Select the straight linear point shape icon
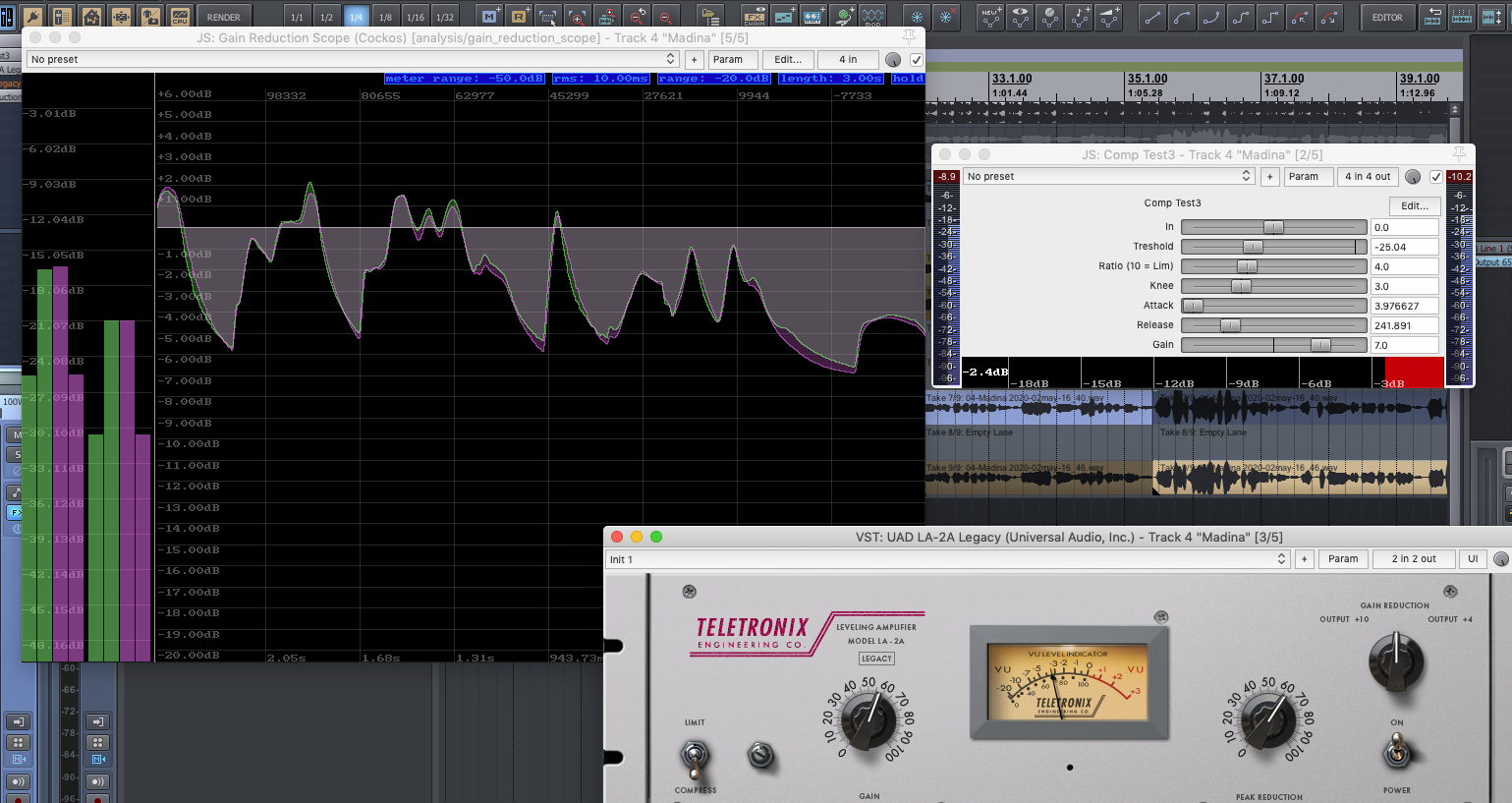 pyautogui.click(x=1152, y=17)
